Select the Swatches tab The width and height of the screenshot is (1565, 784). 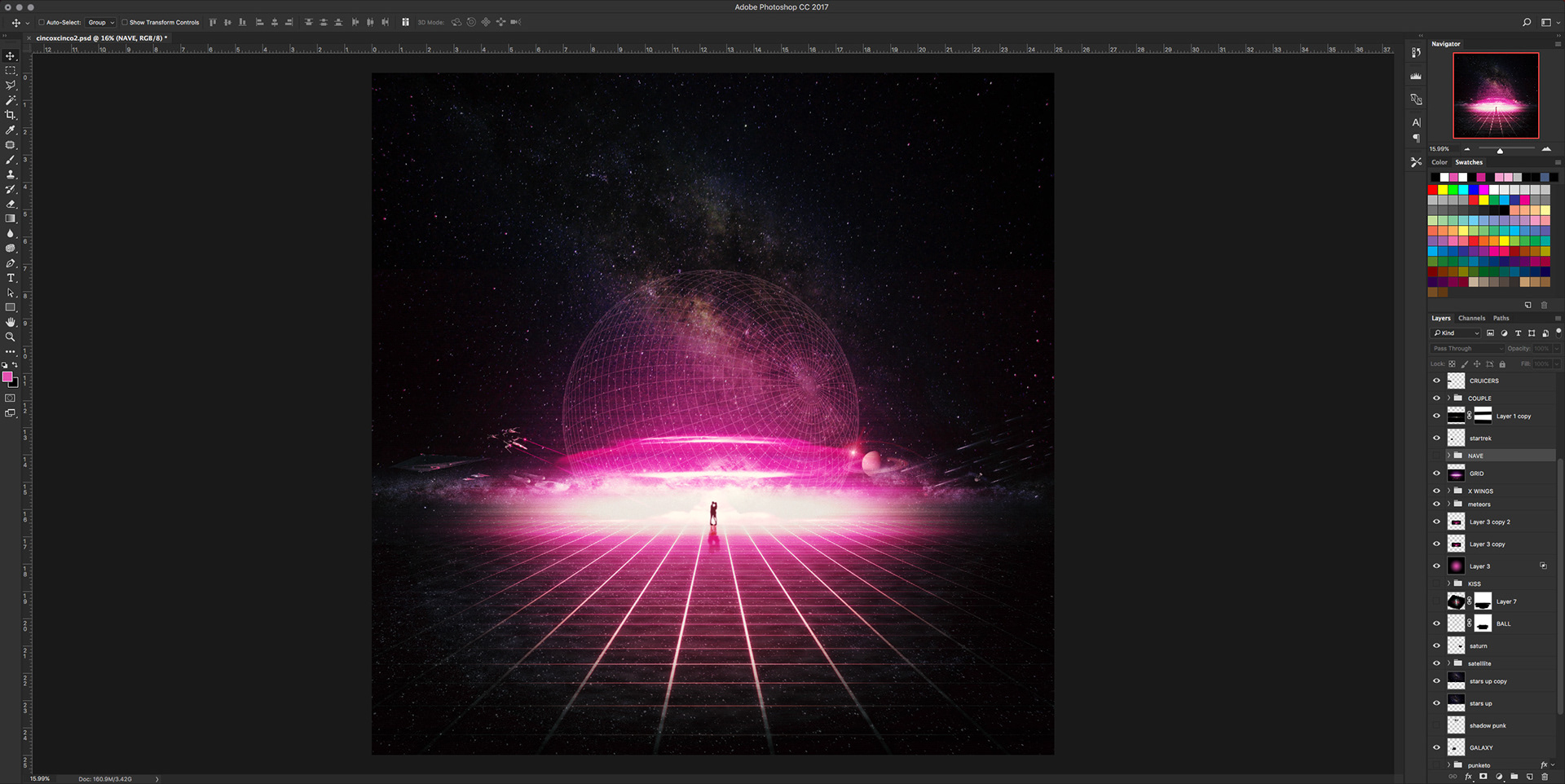(1469, 162)
